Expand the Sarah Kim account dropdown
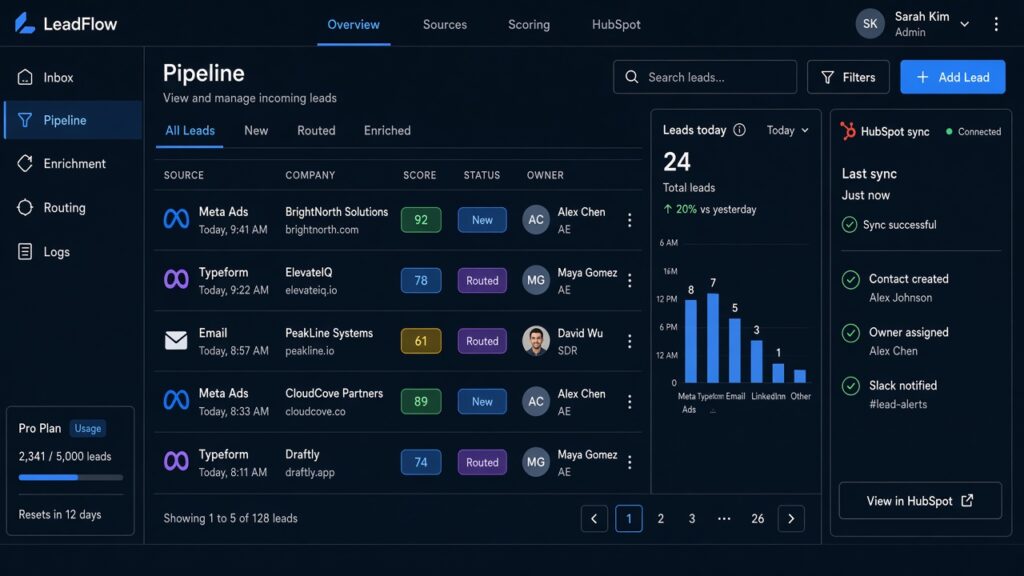The height and width of the screenshot is (576, 1024). 965,24
